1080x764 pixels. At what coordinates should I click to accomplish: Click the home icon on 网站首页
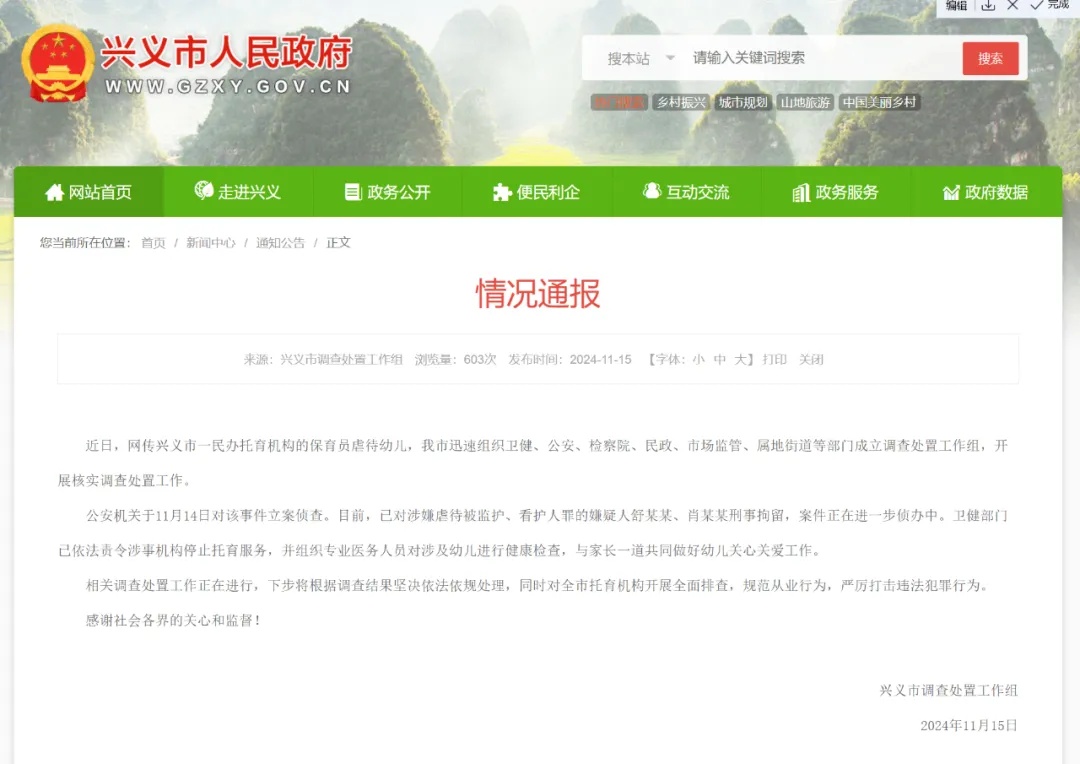pos(56,192)
